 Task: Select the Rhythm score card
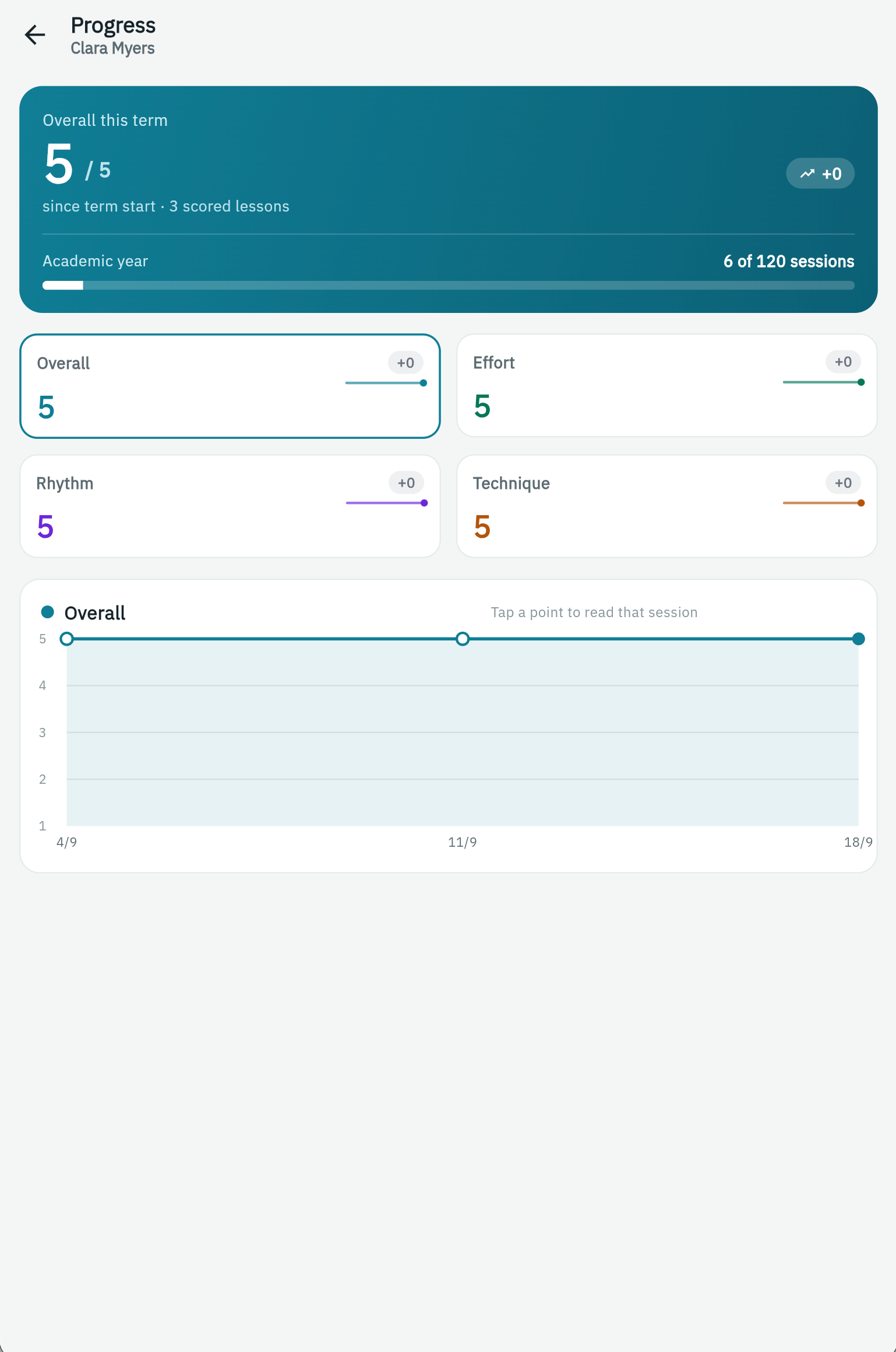tap(230, 506)
